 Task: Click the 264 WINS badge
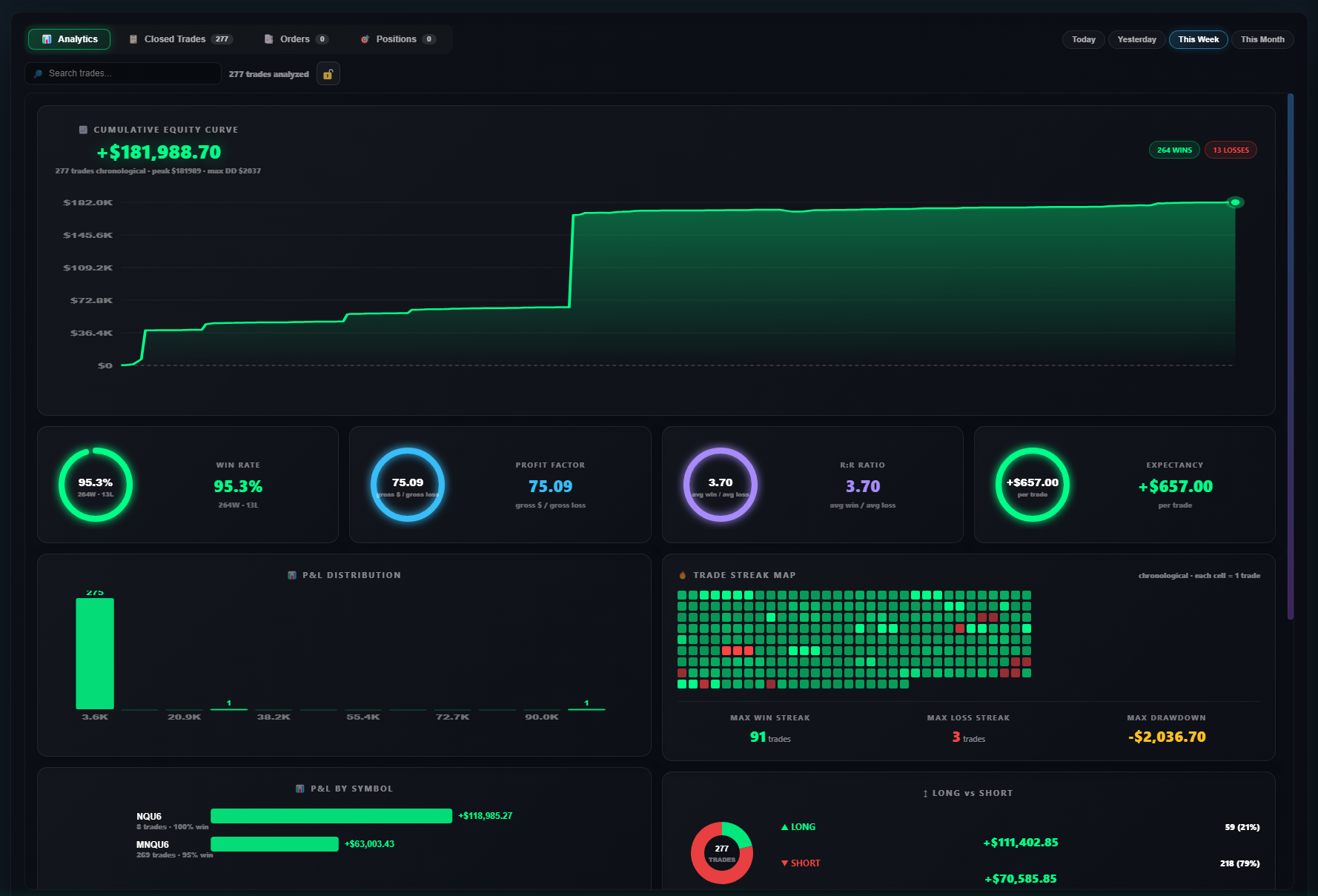tap(1174, 150)
